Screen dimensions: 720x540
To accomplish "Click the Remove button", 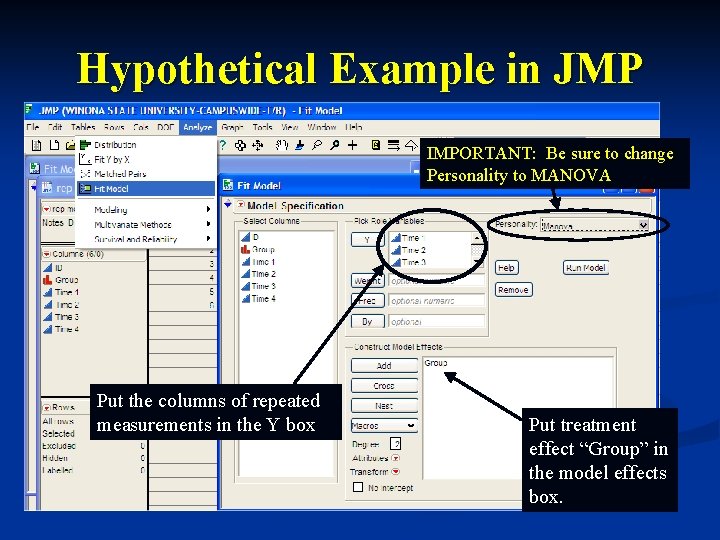I will coord(513,290).
